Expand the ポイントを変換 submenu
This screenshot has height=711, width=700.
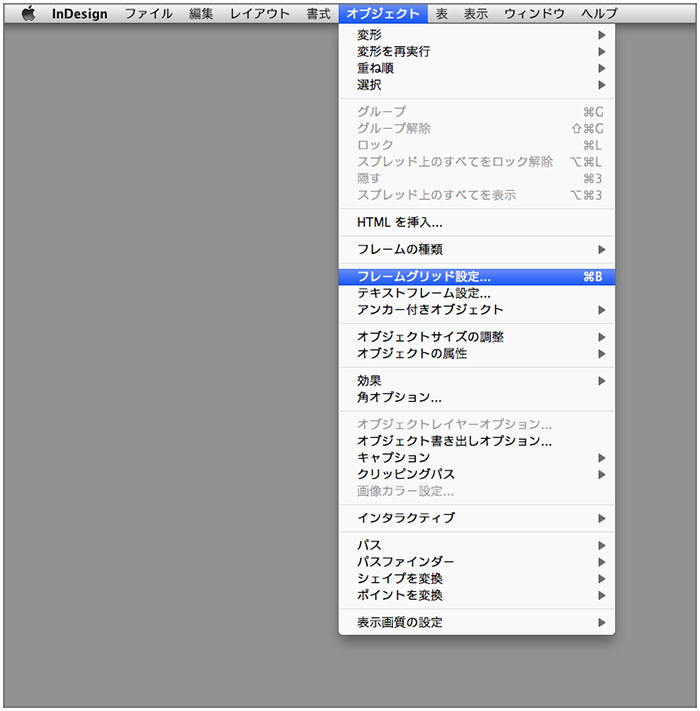[x=477, y=595]
